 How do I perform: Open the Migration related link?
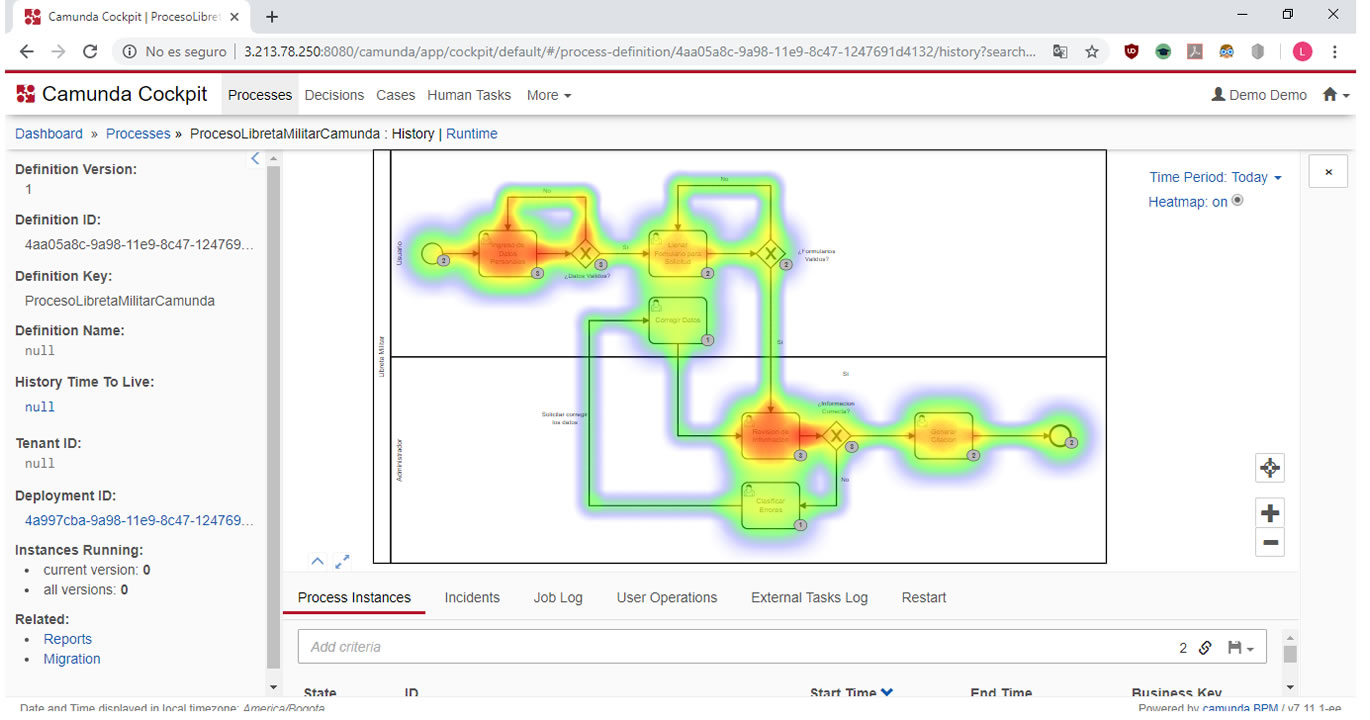(72, 659)
